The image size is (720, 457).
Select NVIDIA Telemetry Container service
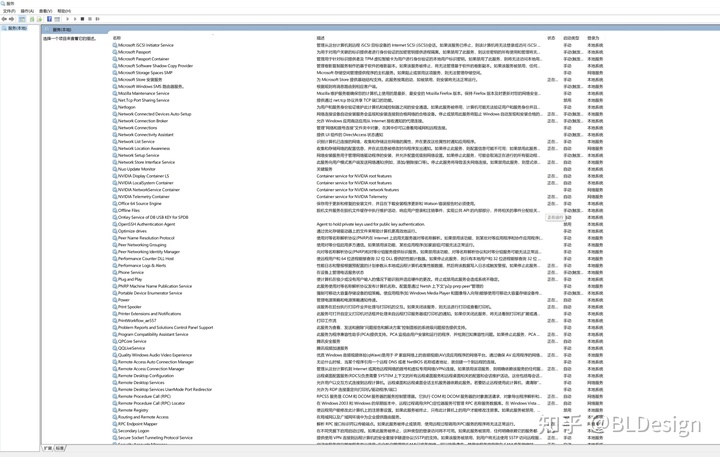(x=144, y=197)
